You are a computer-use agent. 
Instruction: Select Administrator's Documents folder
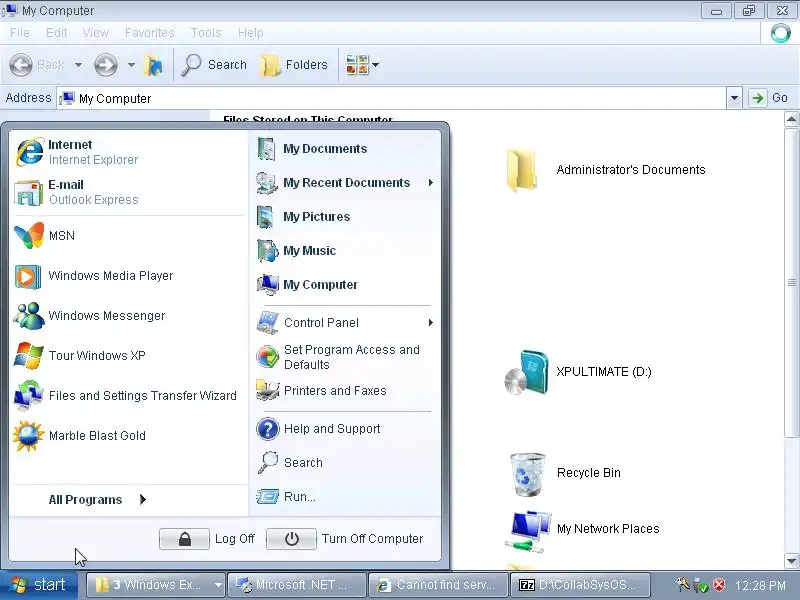(606, 170)
